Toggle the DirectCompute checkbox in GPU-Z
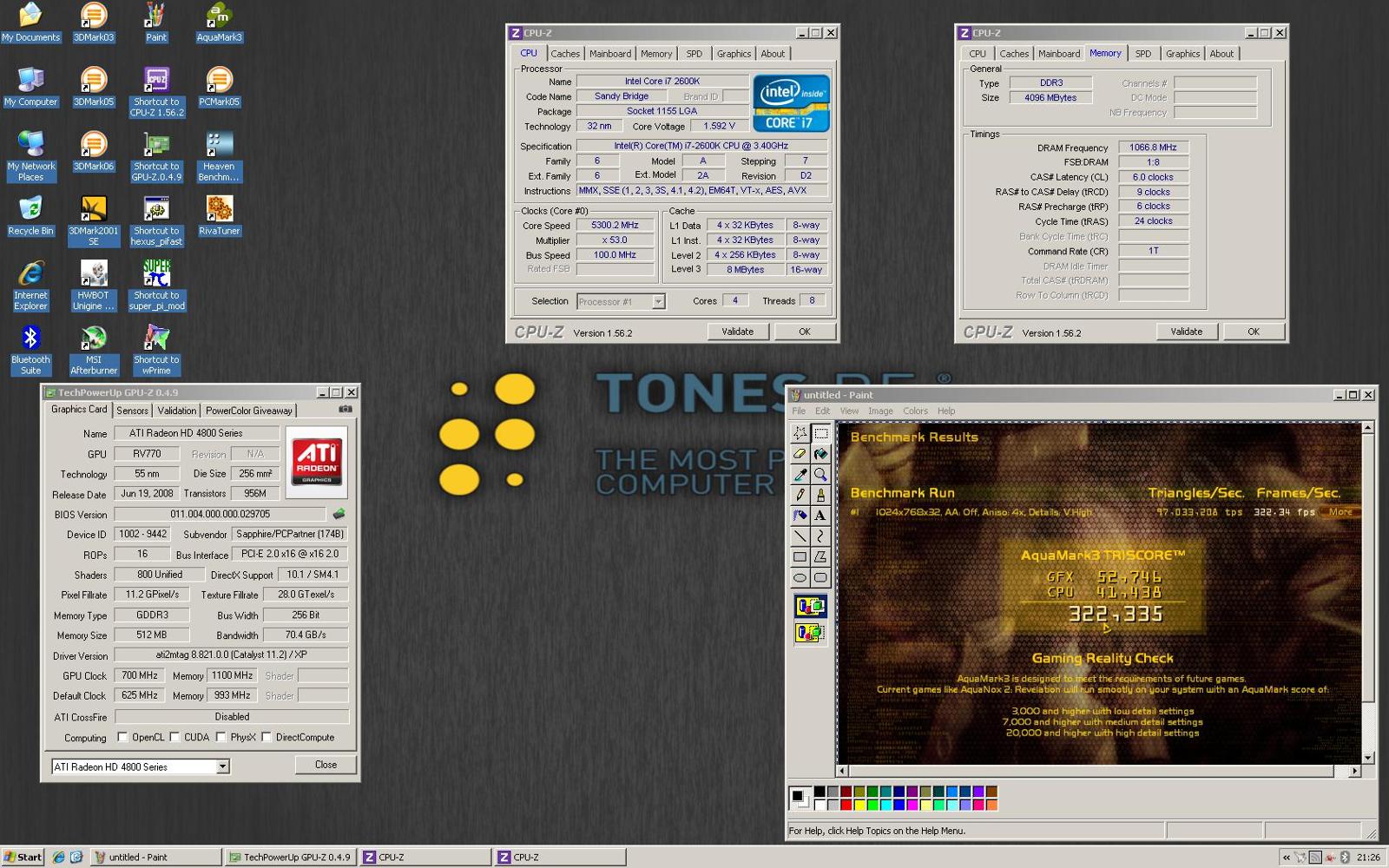Screen dimensions: 1389x868 pyautogui.click(x=267, y=737)
